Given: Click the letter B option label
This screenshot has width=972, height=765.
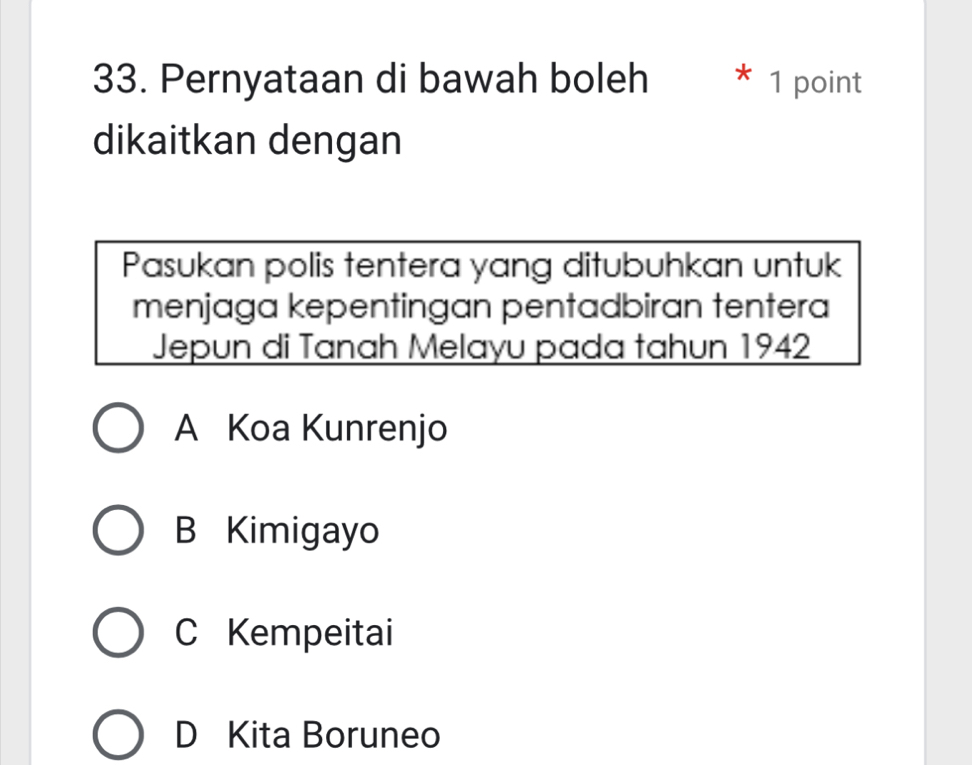Looking at the screenshot, I should 185,530.
